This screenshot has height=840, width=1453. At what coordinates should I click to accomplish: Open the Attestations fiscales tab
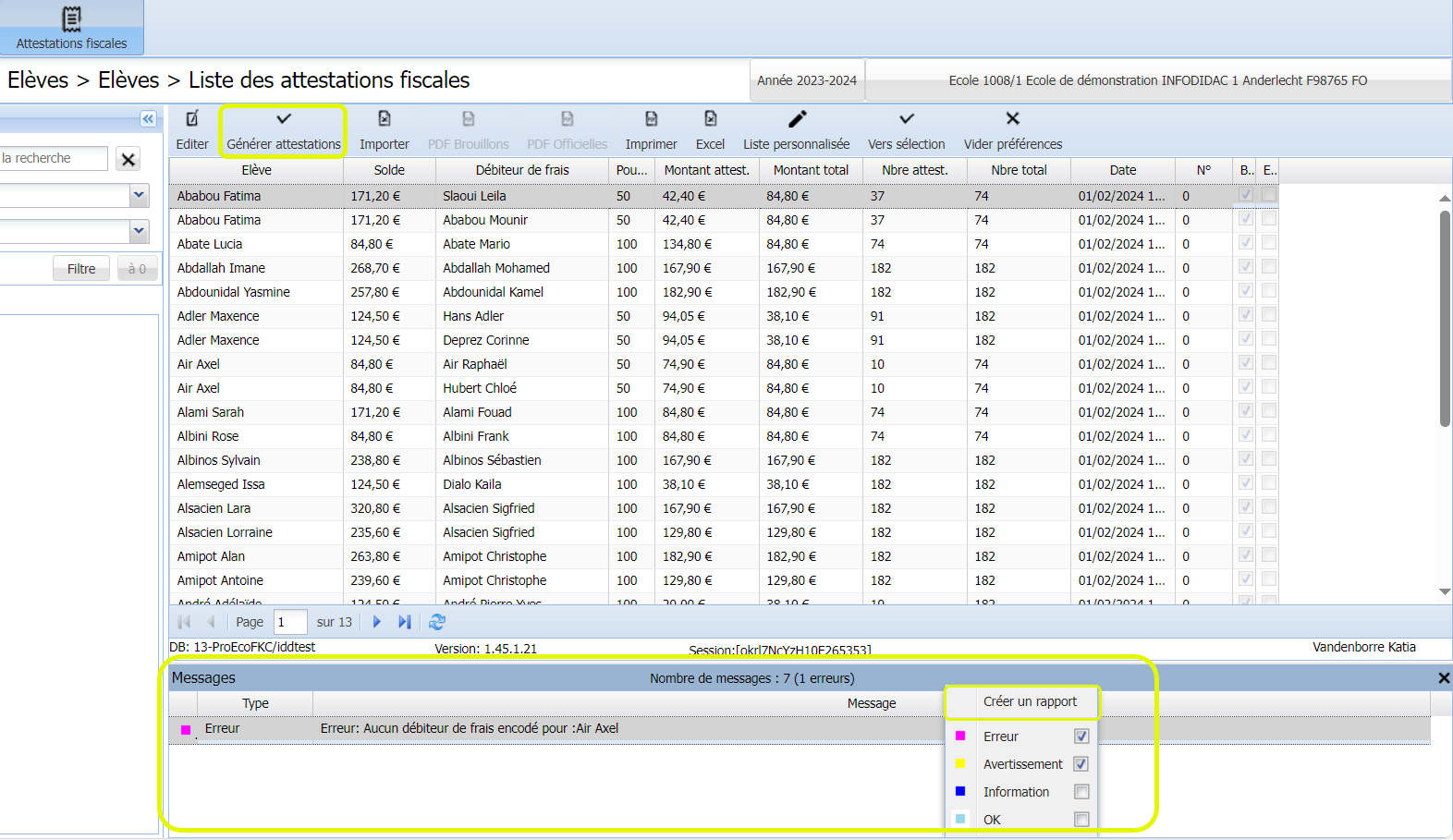pyautogui.click(x=71, y=28)
